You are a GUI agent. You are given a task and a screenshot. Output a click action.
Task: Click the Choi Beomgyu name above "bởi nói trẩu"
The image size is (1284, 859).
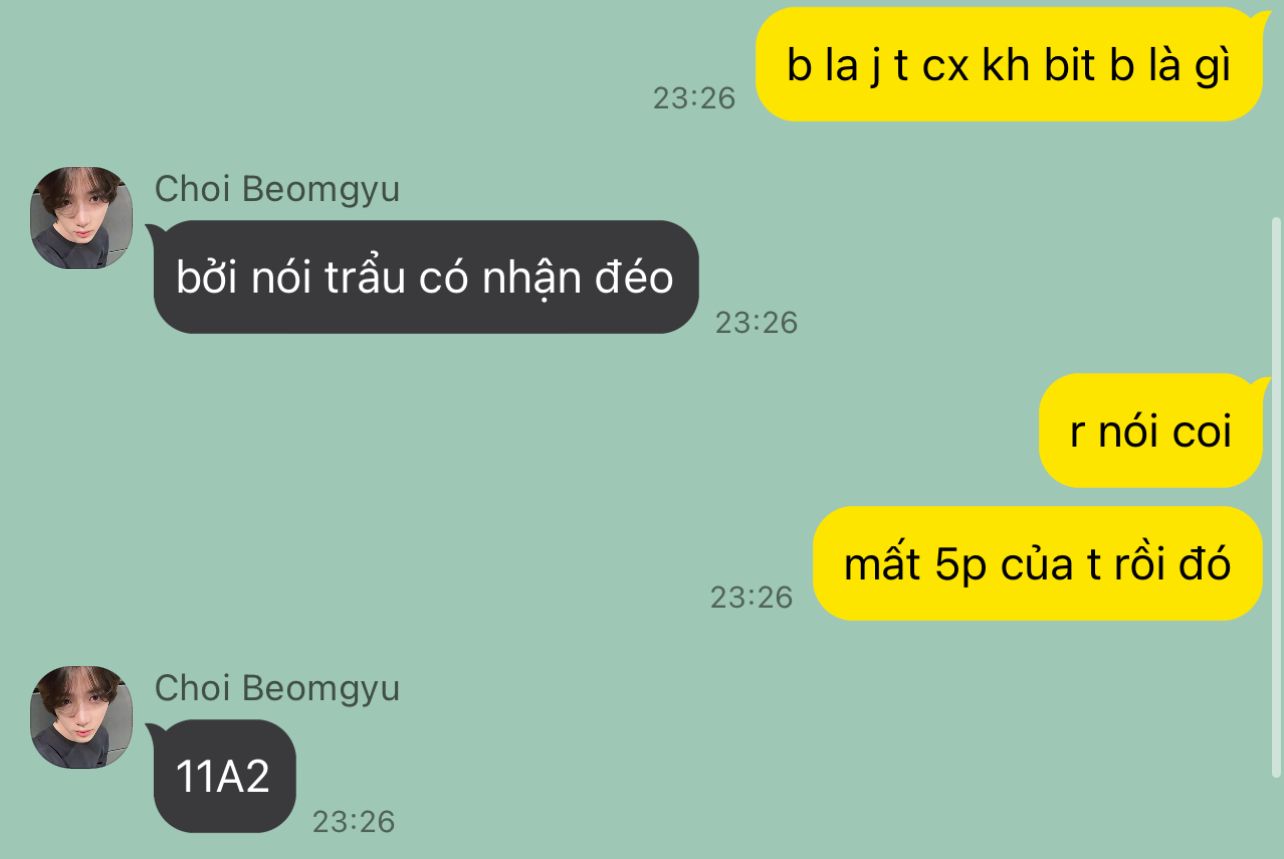[277, 189]
